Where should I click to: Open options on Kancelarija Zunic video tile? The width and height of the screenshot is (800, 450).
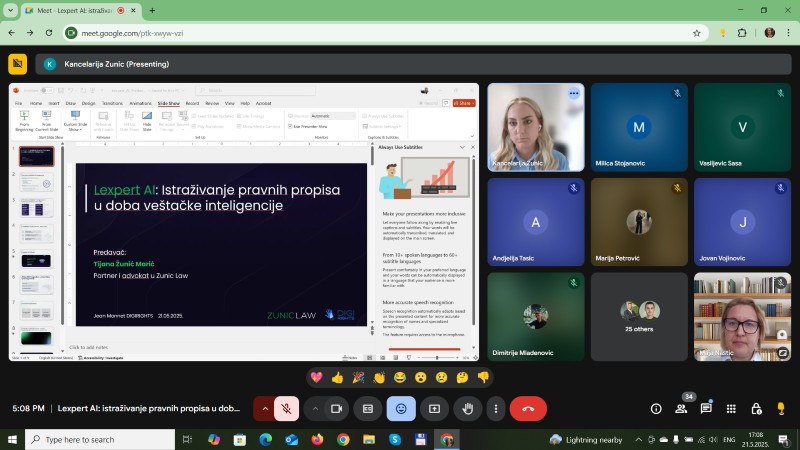[574, 93]
